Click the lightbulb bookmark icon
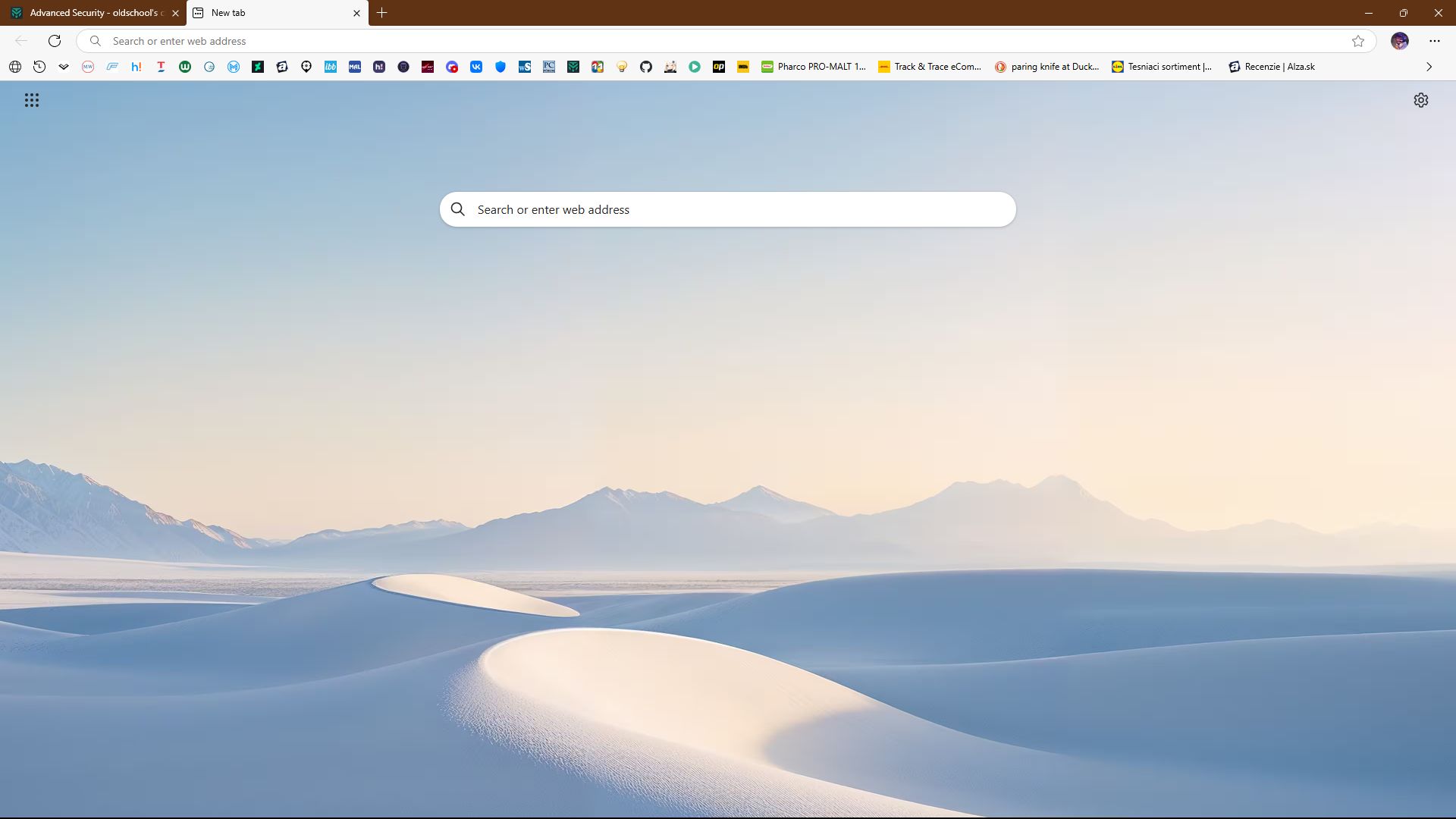The width and height of the screenshot is (1456, 819). coord(622,67)
